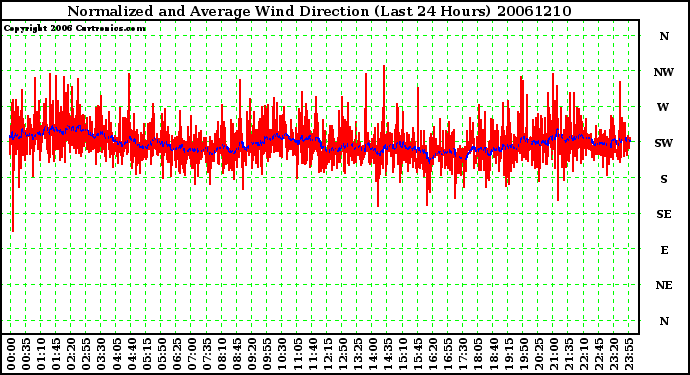Click the 11:40 time axis label
The height and width of the screenshot is (375, 690).
pos(312,354)
